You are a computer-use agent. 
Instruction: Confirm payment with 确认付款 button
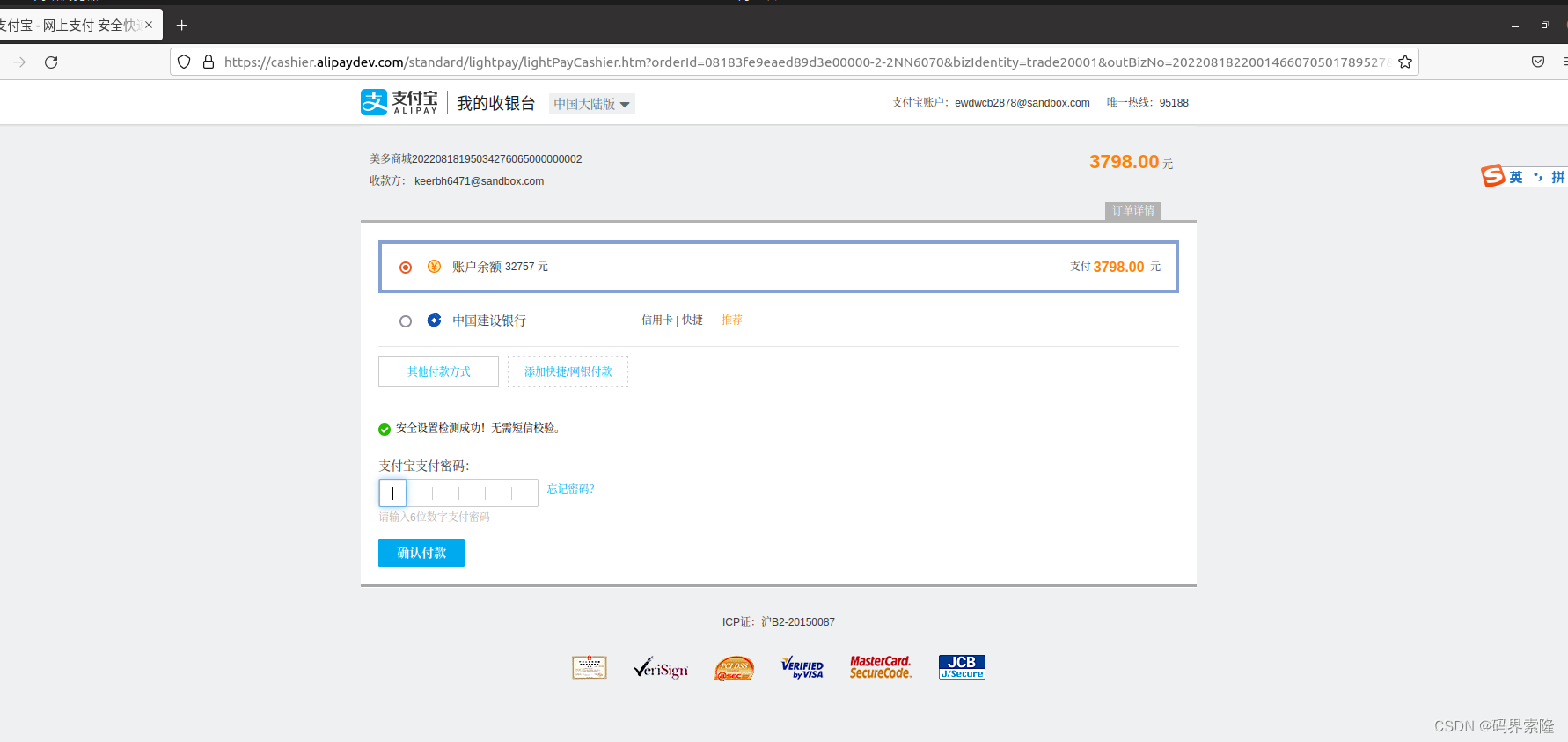[421, 553]
